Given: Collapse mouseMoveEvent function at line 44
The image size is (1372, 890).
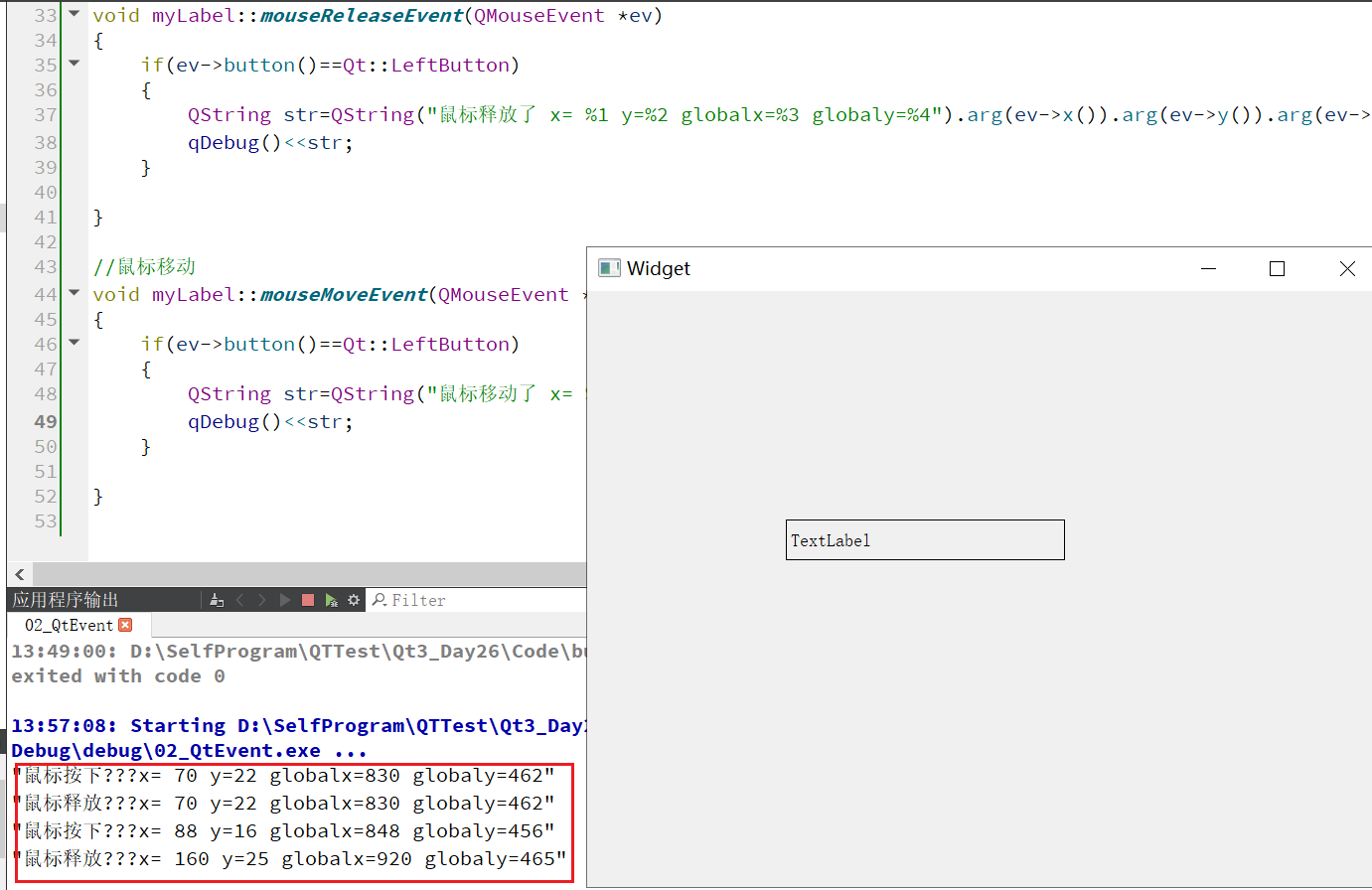Looking at the screenshot, I should click(x=75, y=293).
